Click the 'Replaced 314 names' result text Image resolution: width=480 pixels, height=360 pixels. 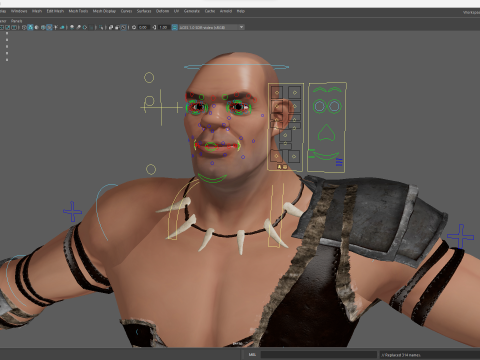tap(401, 355)
